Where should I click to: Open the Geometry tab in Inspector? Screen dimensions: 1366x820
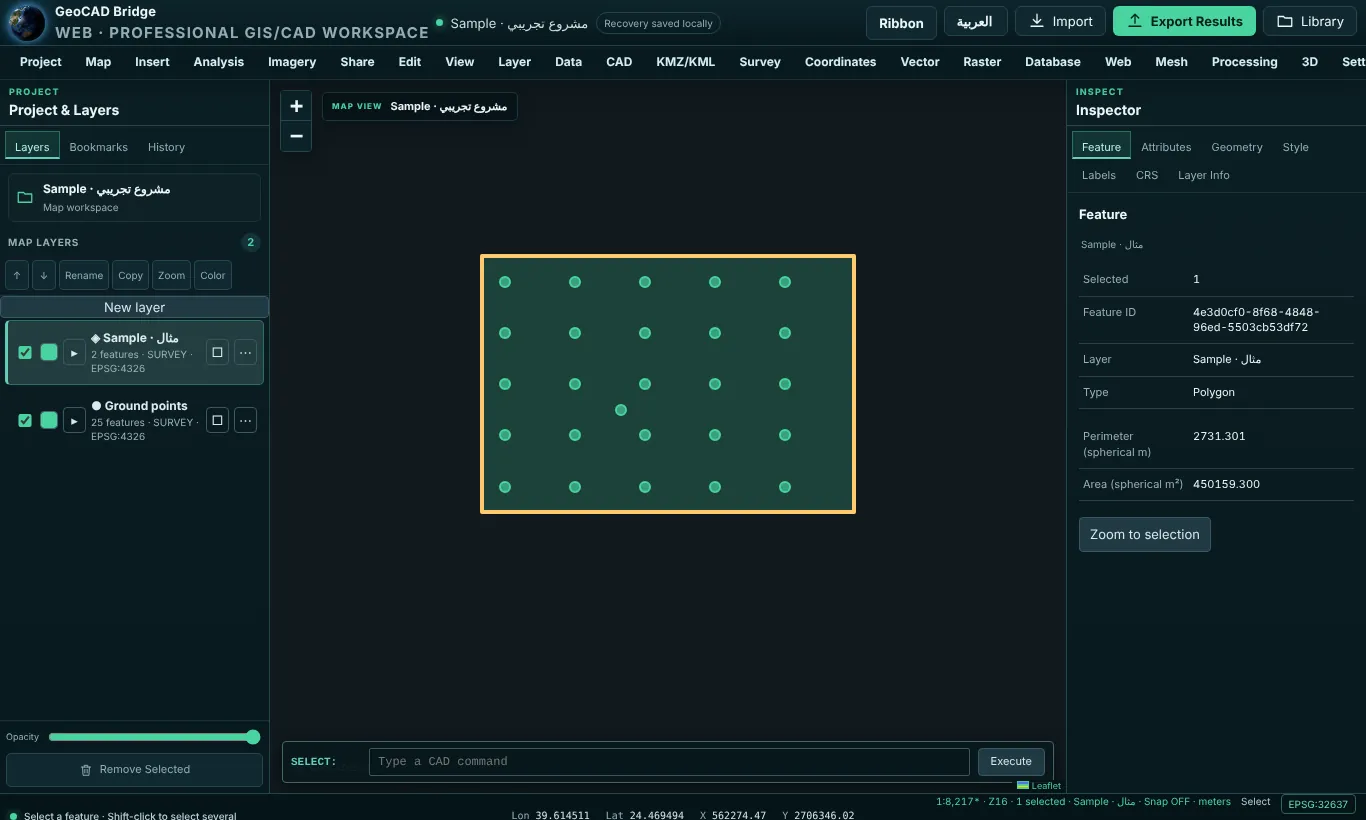coord(1237,147)
